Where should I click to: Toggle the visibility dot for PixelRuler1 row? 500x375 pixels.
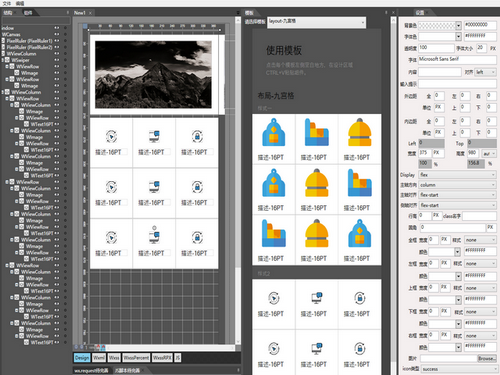tap(65, 41)
